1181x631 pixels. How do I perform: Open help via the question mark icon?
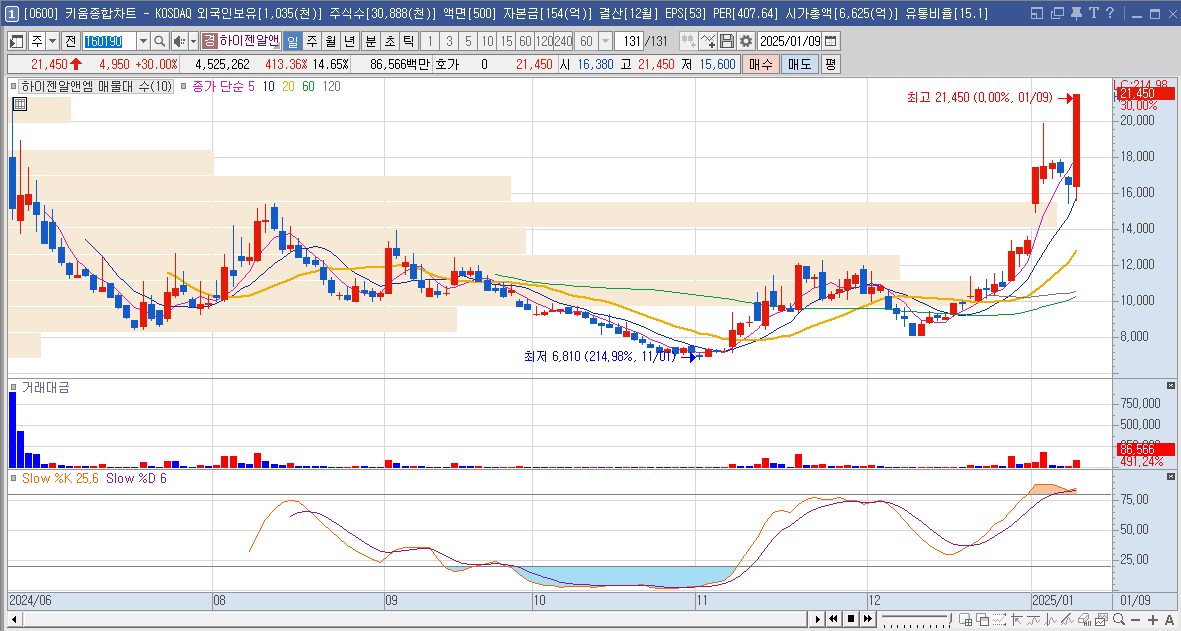(1110, 13)
